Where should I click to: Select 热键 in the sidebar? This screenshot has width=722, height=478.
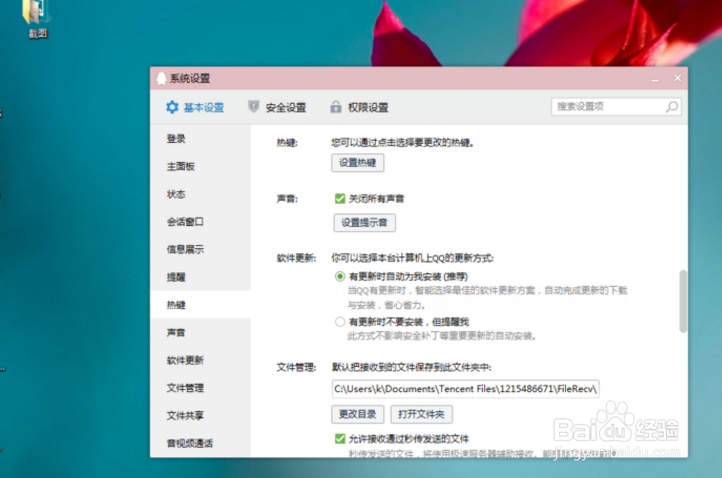click(x=200, y=304)
